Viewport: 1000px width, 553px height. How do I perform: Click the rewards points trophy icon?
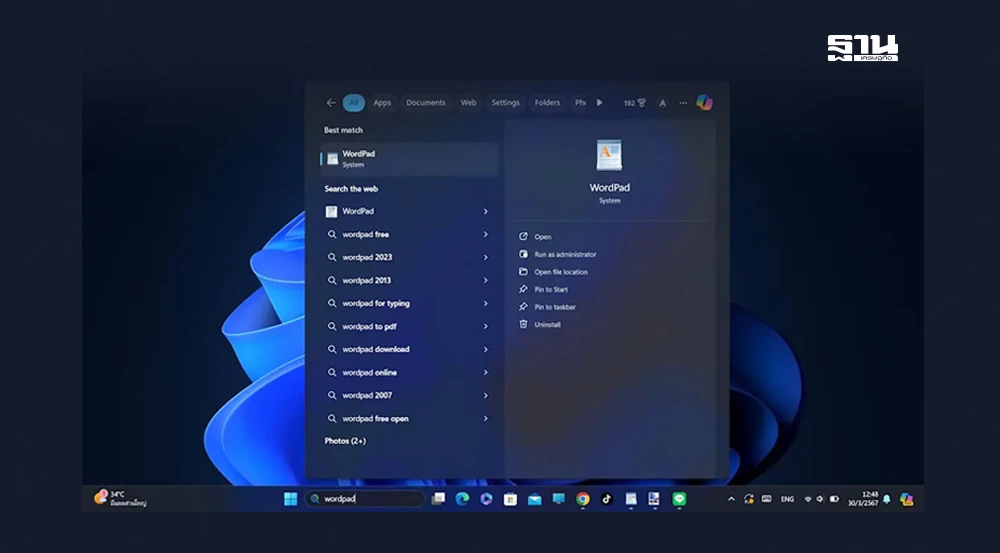[x=641, y=103]
